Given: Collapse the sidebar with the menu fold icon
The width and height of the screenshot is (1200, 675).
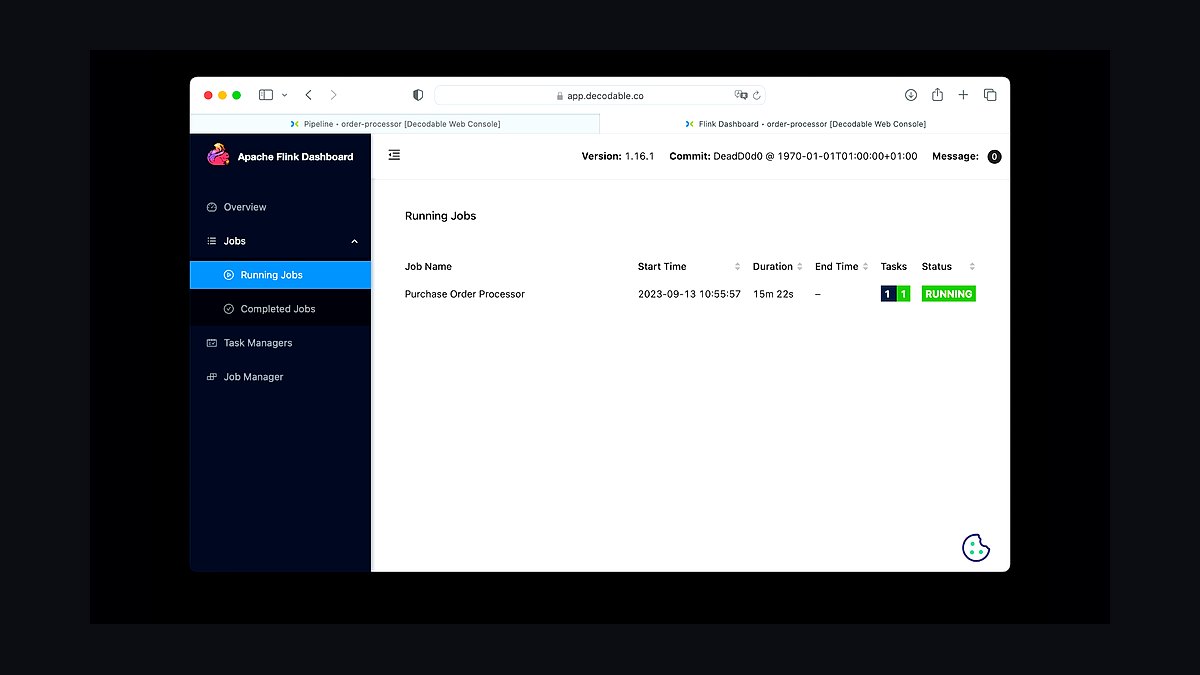Looking at the screenshot, I should [x=394, y=155].
